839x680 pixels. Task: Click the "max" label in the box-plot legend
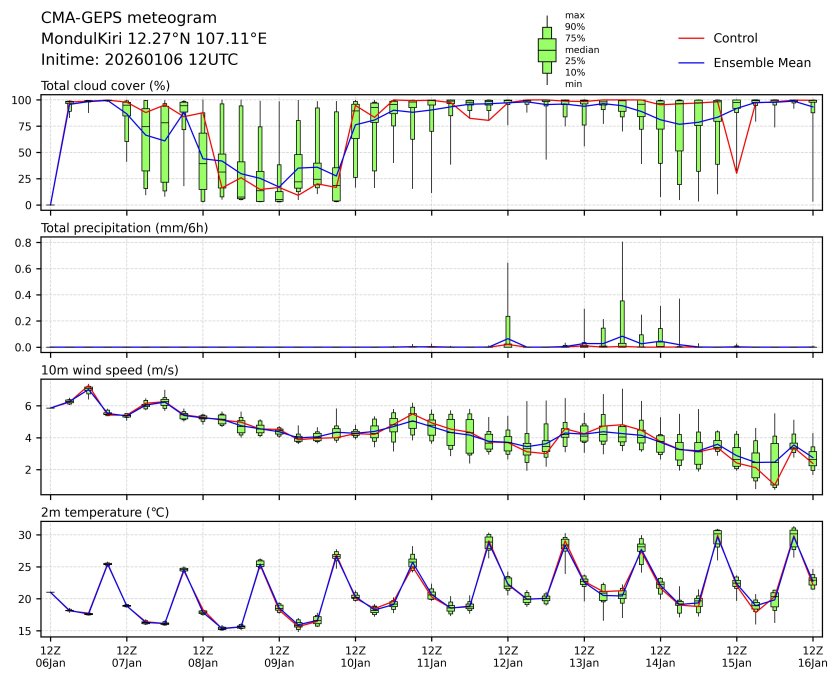[x=574, y=15]
